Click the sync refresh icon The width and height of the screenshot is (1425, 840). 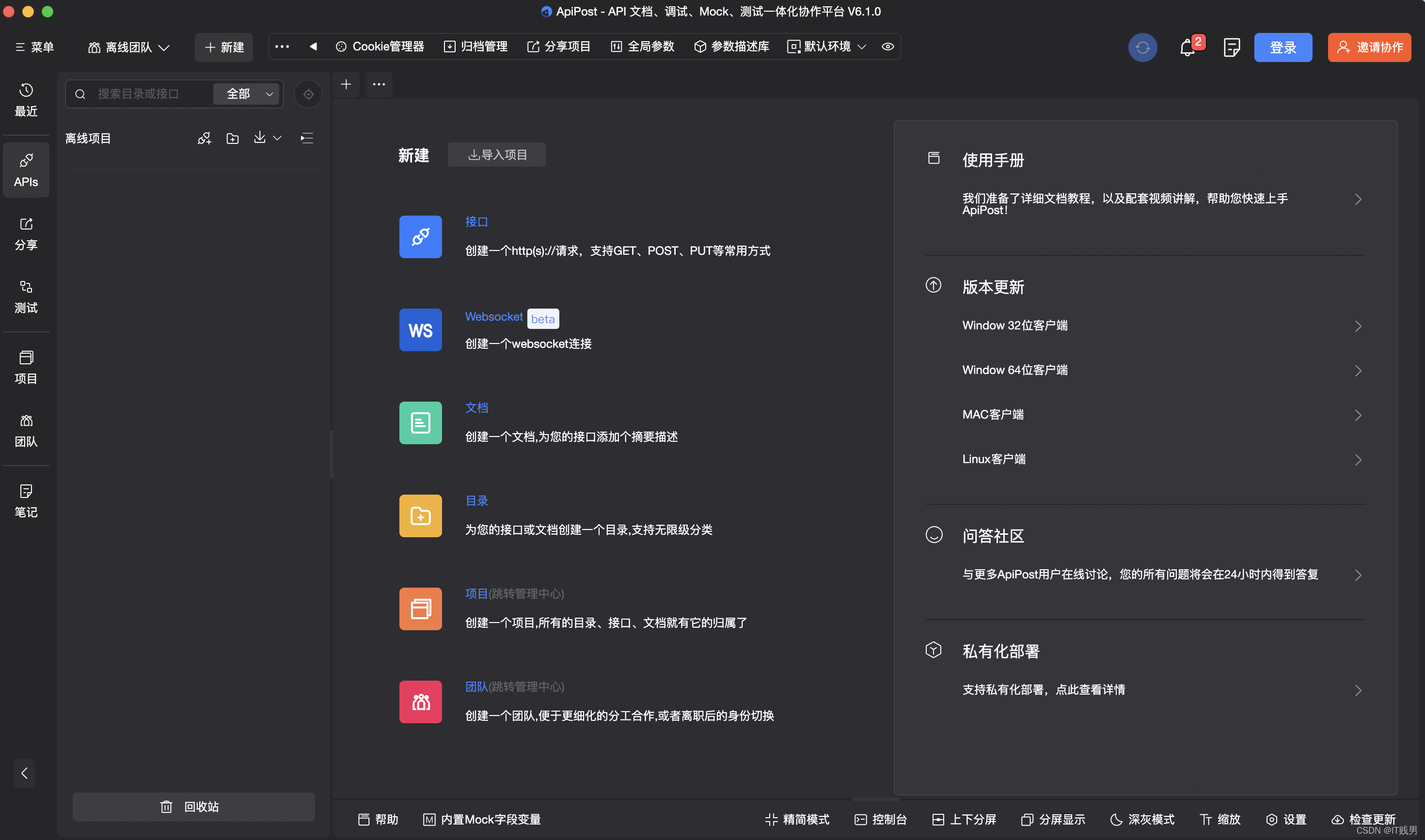click(x=1142, y=47)
